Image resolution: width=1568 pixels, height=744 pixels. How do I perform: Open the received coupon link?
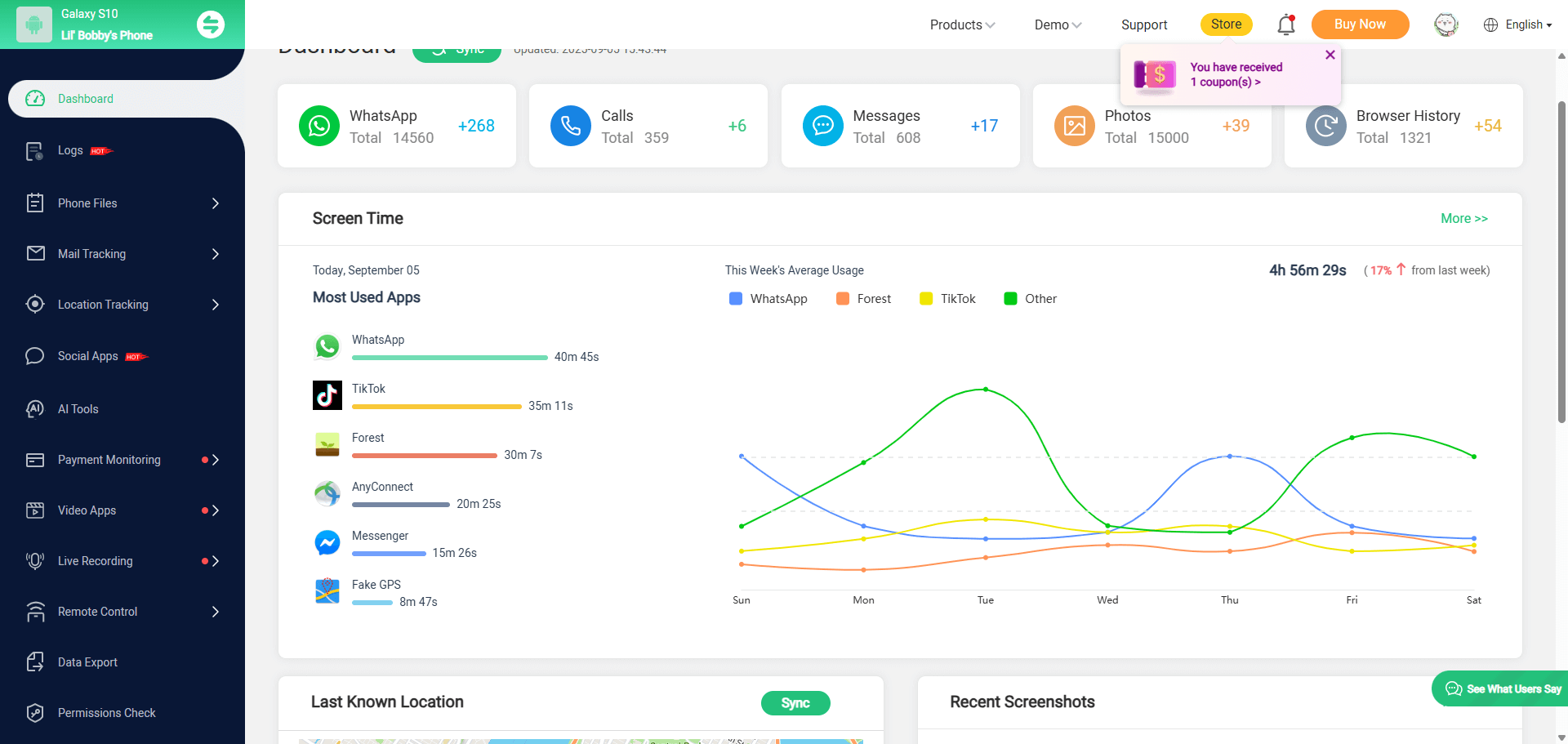point(1236,74)
